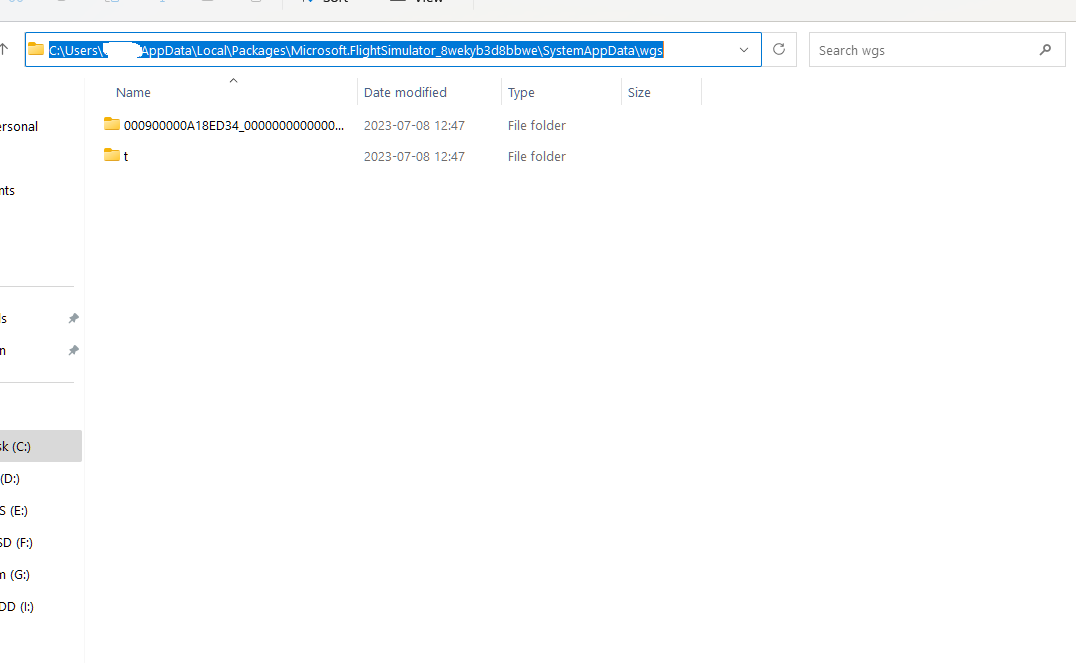Sort files by Type column

521,92
